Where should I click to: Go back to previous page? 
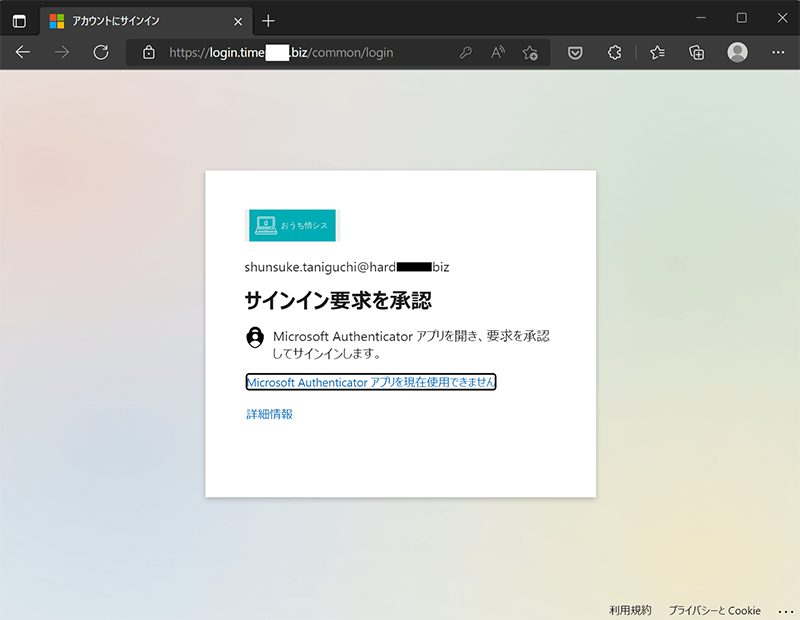pos(22,52)
